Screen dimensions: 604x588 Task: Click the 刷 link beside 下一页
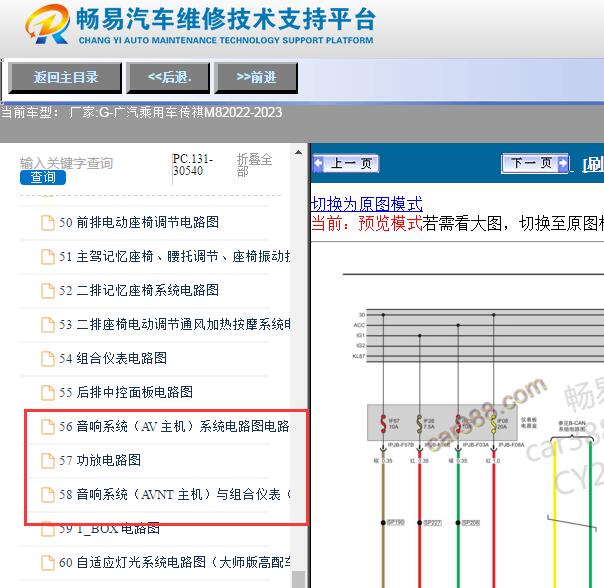593,165
